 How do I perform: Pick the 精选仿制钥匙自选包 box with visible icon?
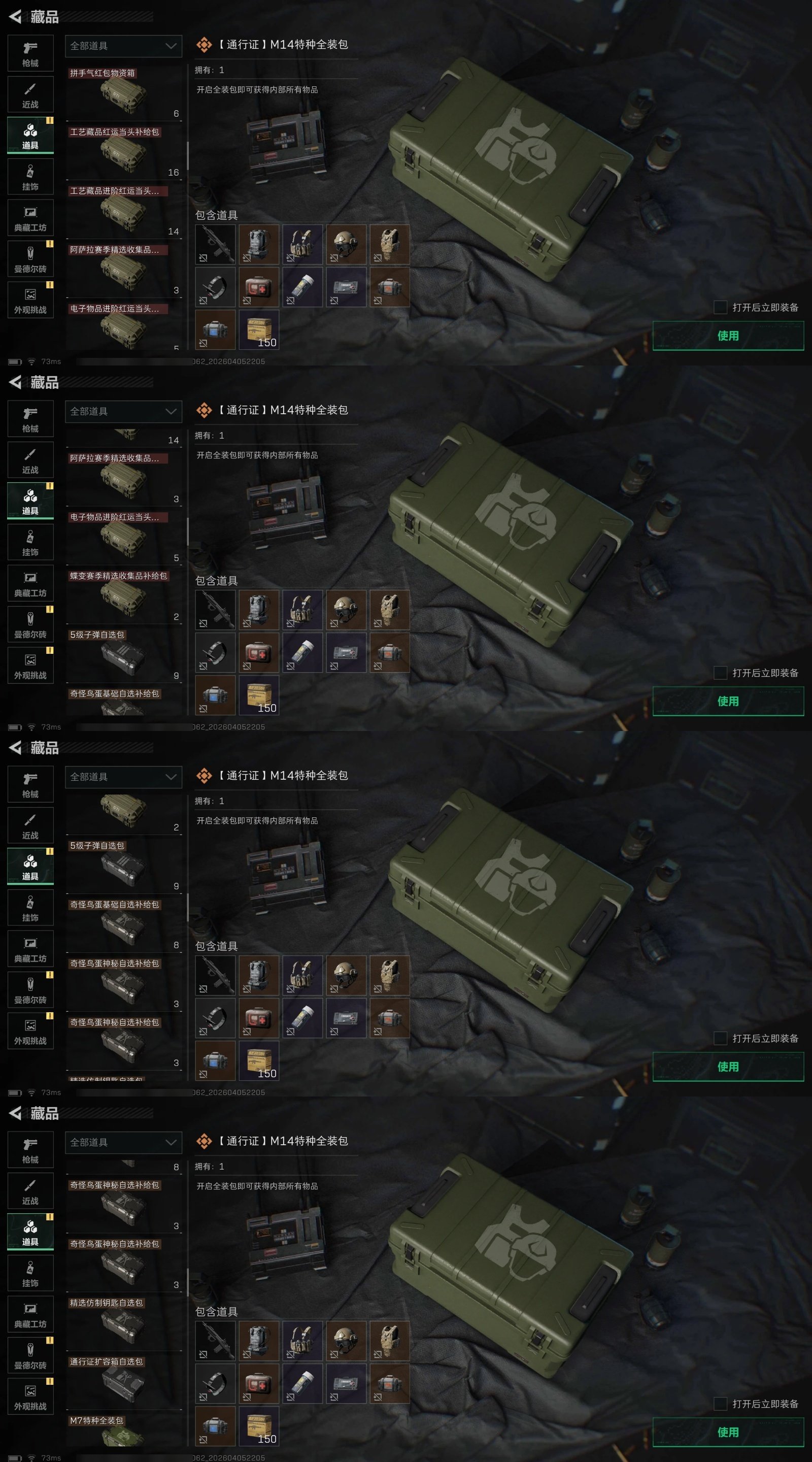(x=124, y=1323)
